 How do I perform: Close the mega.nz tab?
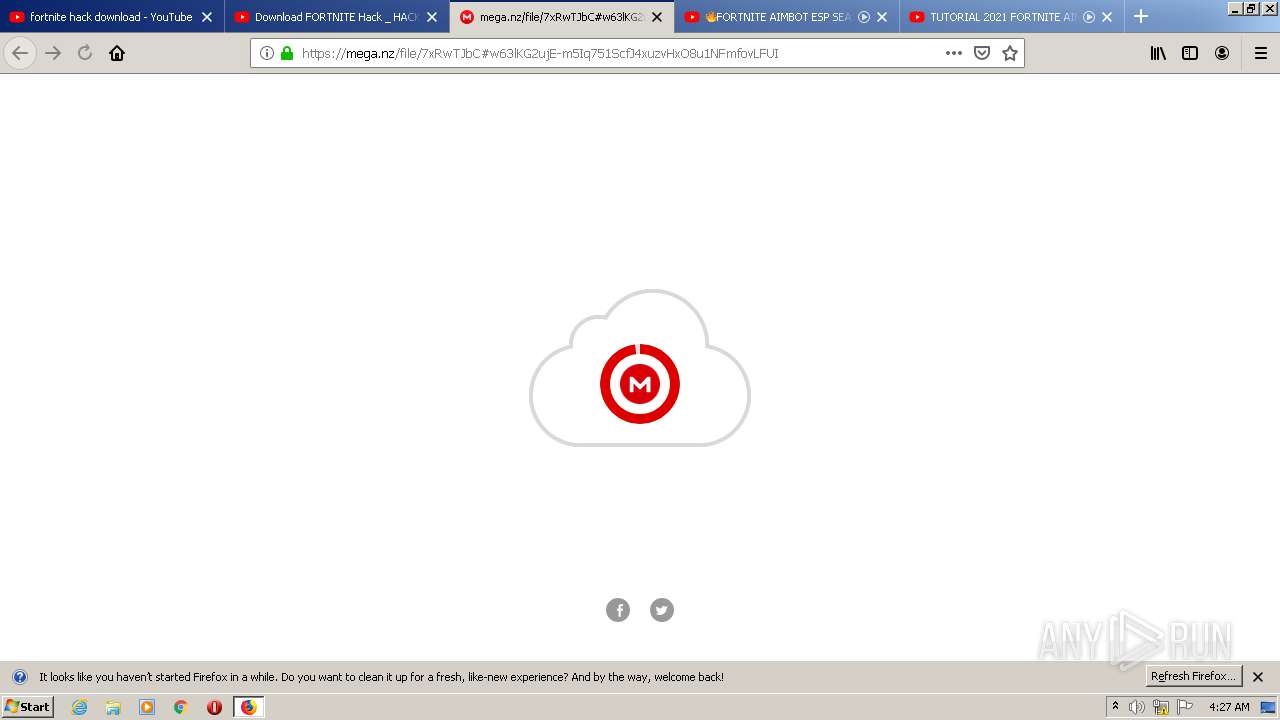(657, 17)
